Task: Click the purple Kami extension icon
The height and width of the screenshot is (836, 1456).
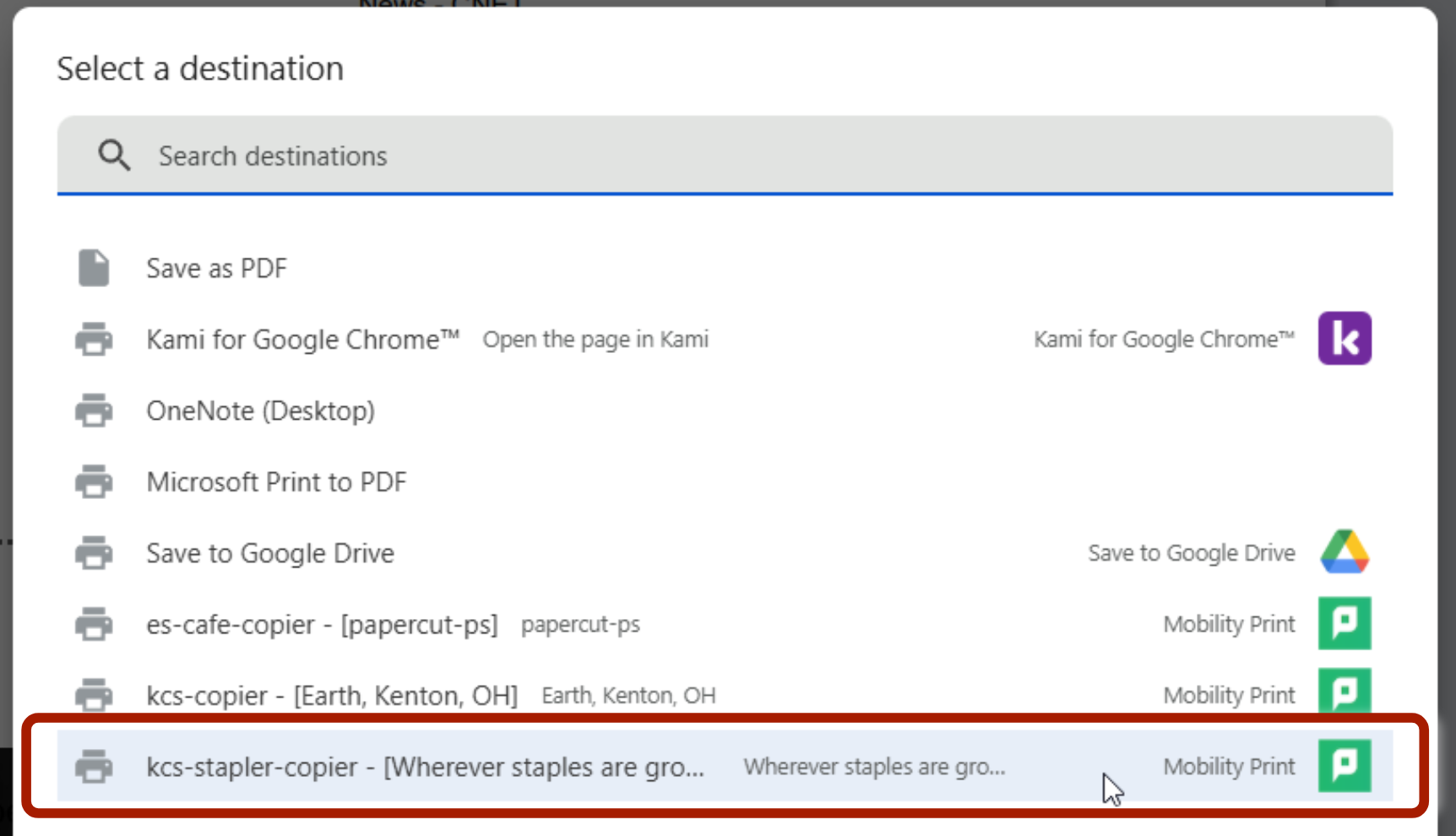Action: coord(1345,339)
